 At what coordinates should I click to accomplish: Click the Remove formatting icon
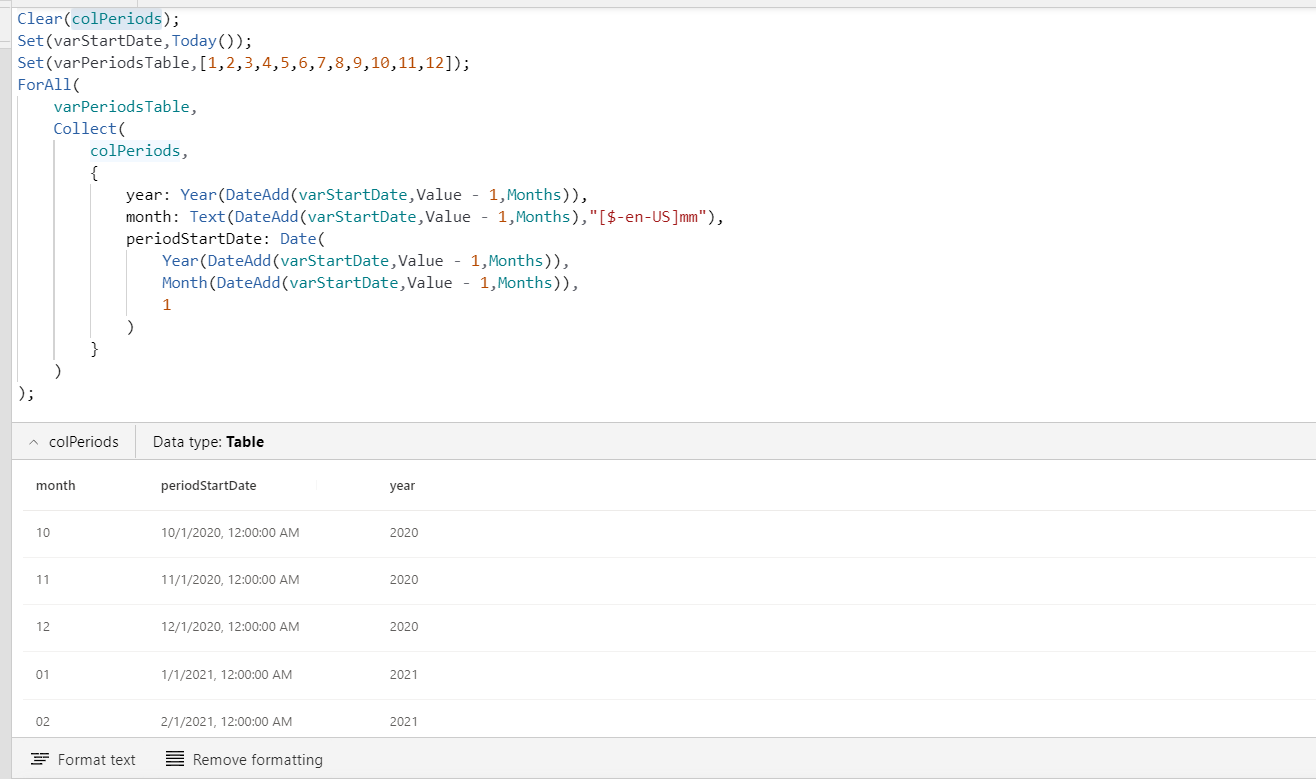pos(175,759)
